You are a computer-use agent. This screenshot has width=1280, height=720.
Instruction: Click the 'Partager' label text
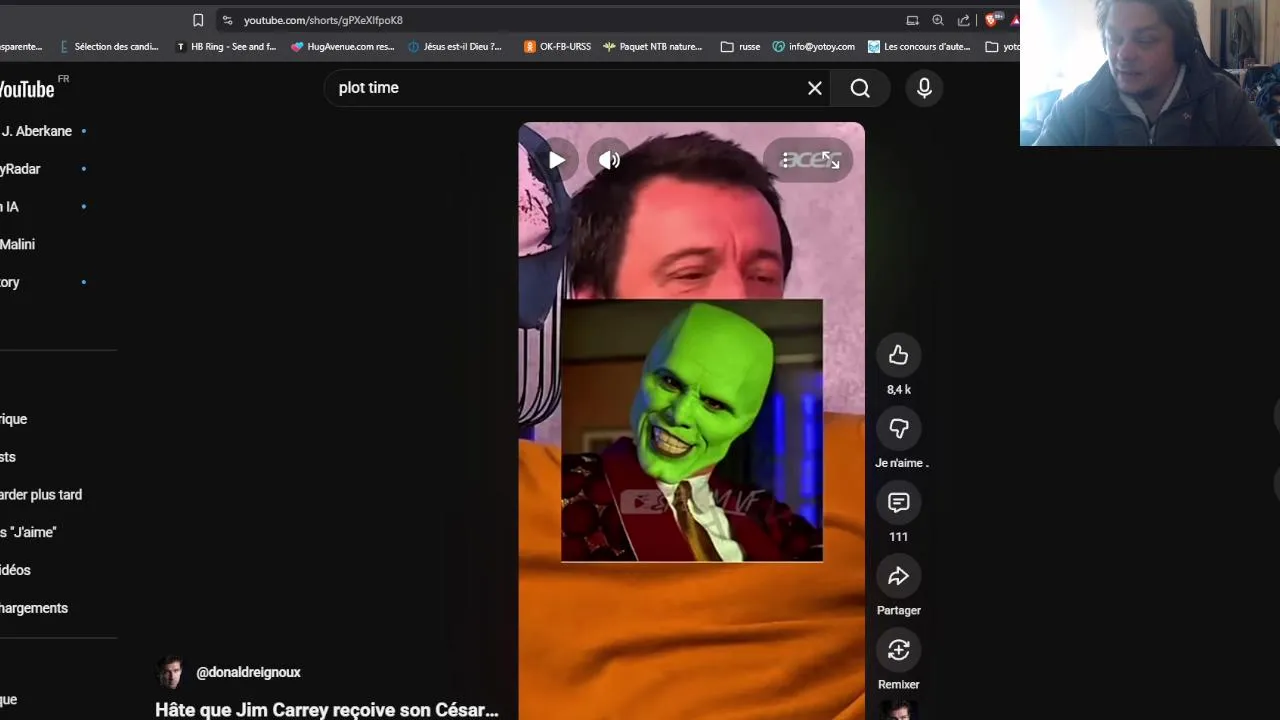(898, 611)
